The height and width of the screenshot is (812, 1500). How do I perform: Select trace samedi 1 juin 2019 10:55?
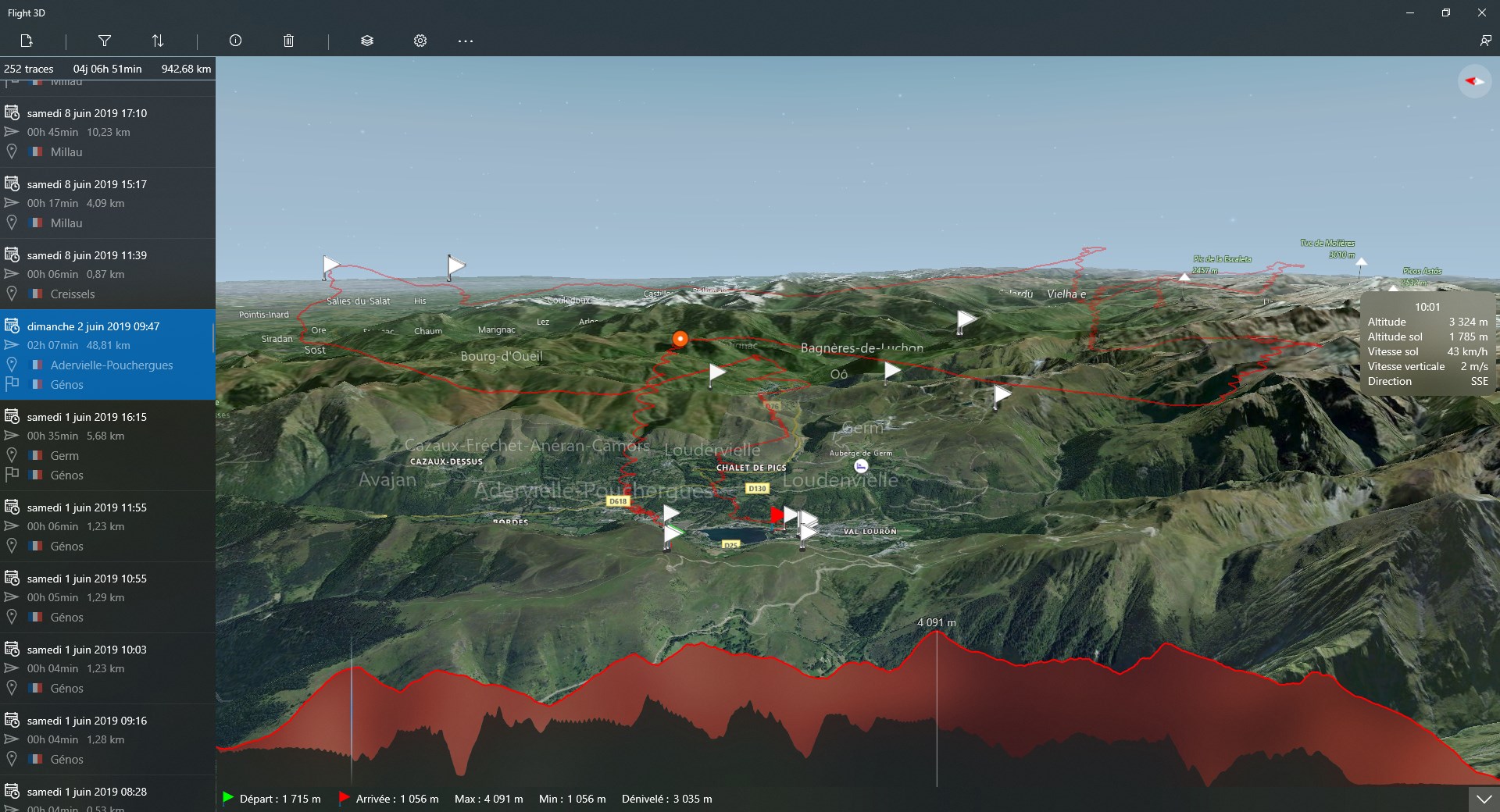[x=108, y=597]
